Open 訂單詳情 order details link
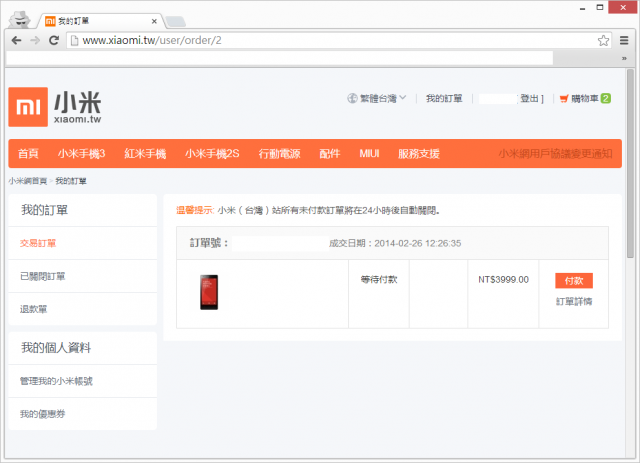The height and width of the screenshot is (463, 640). click(574, 301)
